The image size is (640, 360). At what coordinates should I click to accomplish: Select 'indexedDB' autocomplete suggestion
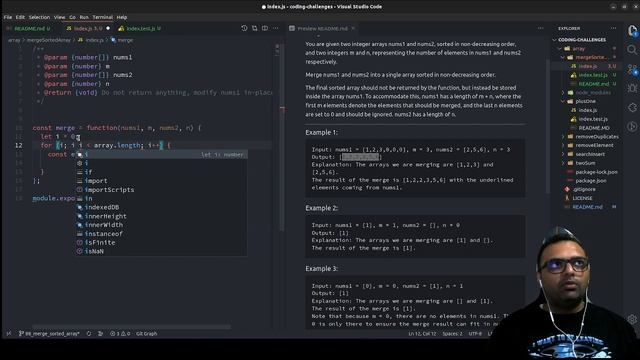tap(161, 207)
